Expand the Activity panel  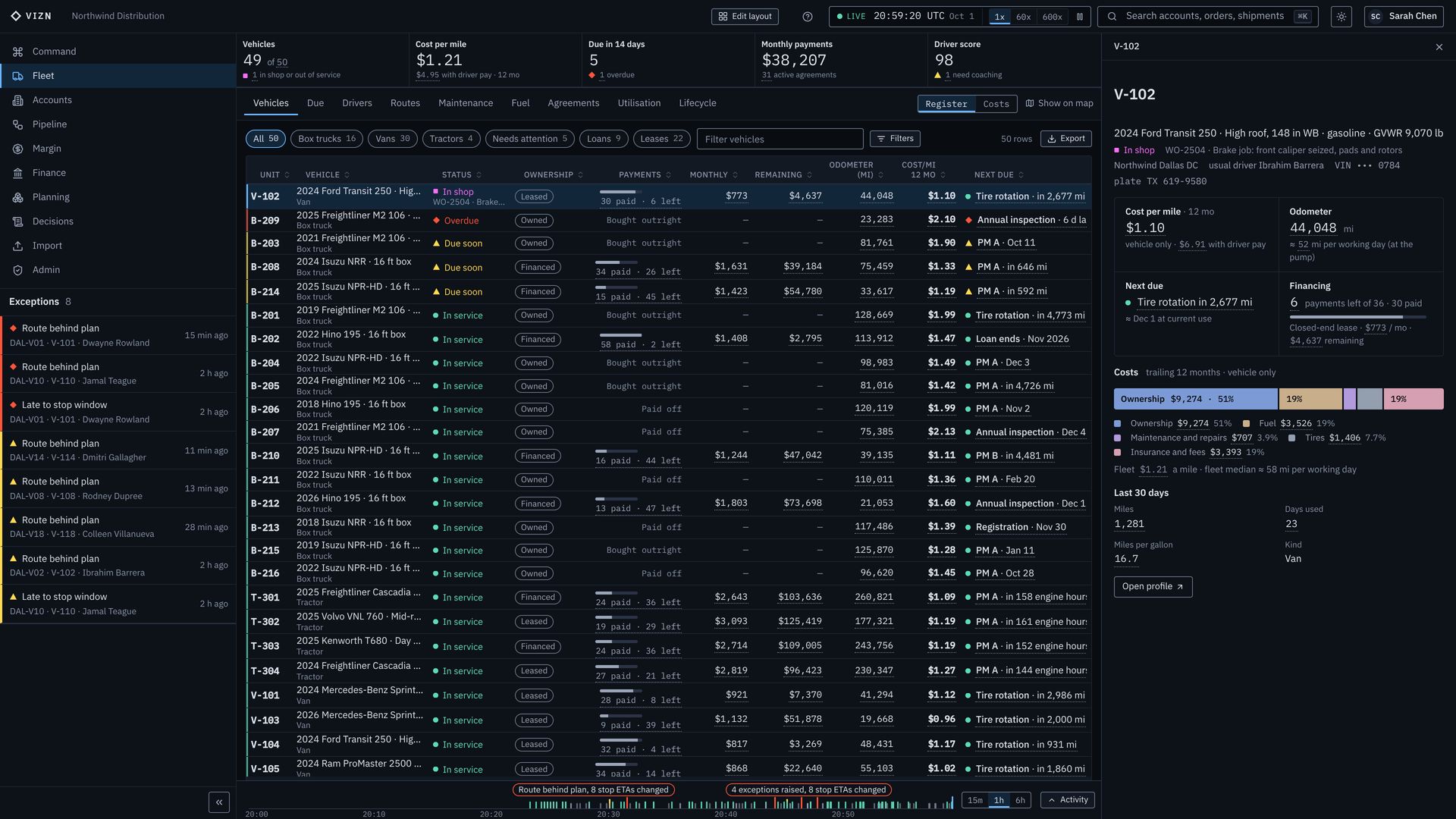(x=1068, y=800)
